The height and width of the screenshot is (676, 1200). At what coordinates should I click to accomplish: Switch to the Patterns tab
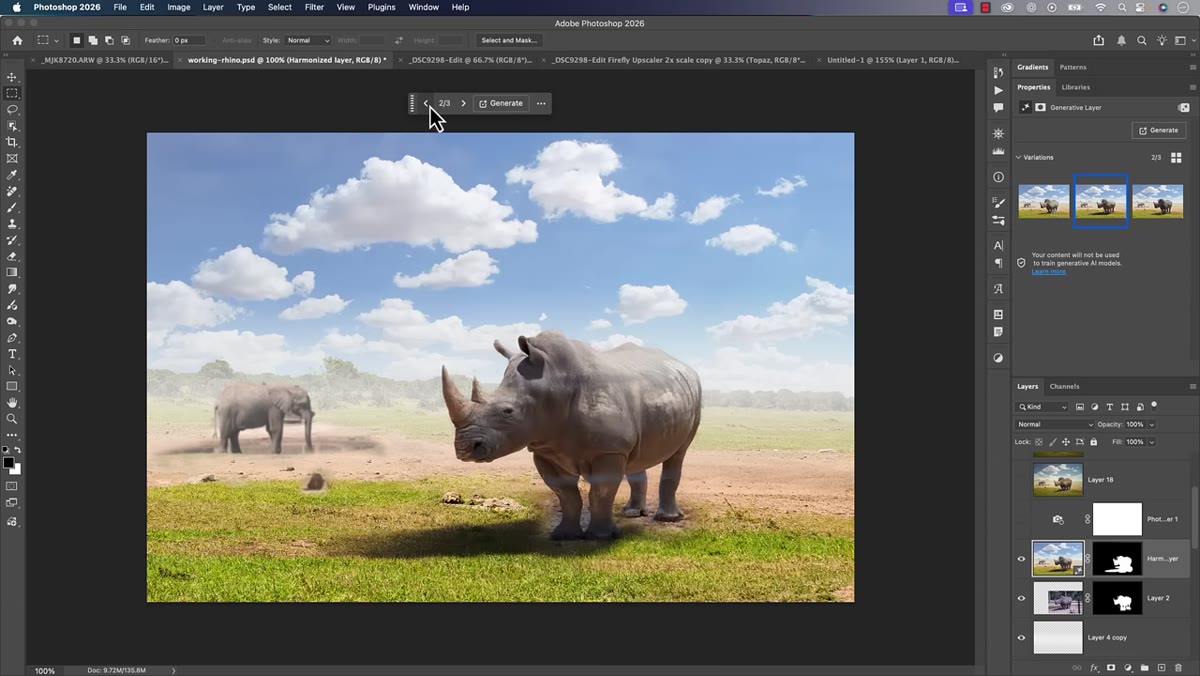coord(1073,67)
